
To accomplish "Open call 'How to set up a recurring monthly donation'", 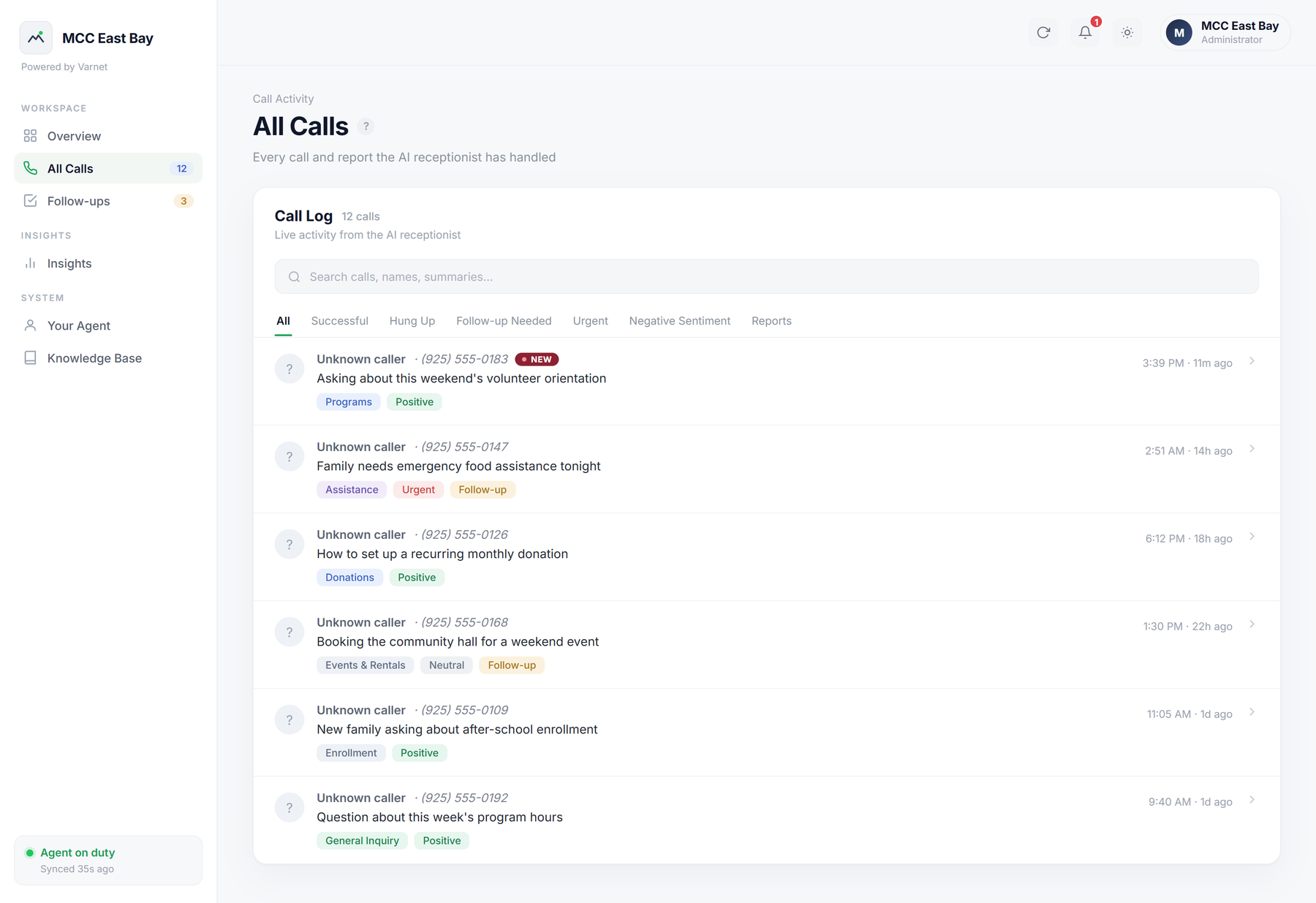I will (766, 557).
